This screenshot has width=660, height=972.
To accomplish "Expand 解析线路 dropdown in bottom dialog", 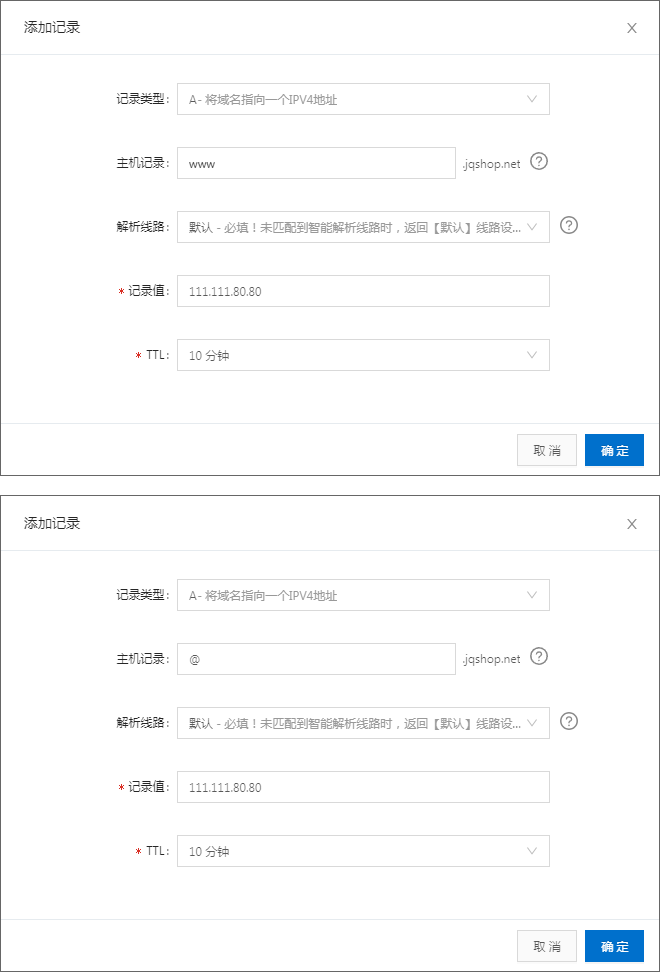I will 363,723.
